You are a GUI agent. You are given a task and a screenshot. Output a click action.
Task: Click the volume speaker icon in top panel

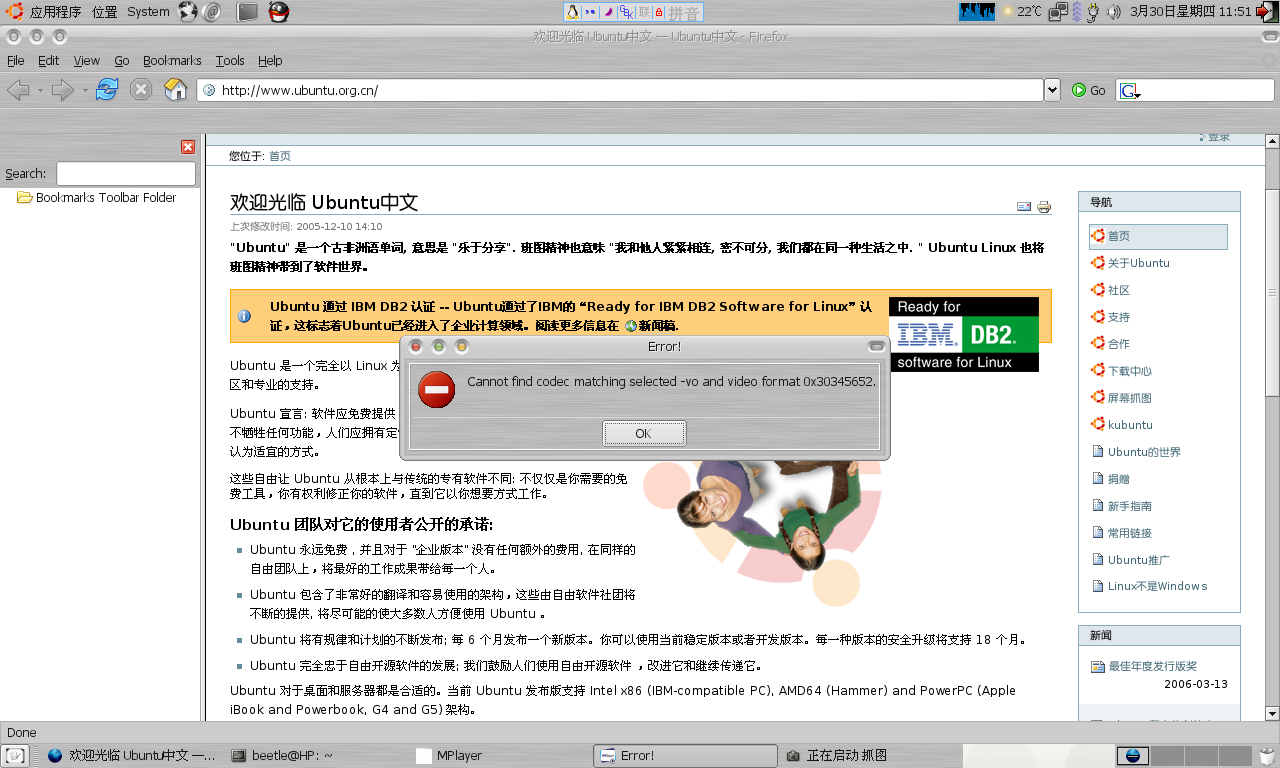pyautogui.click(x=1113, y=12)
